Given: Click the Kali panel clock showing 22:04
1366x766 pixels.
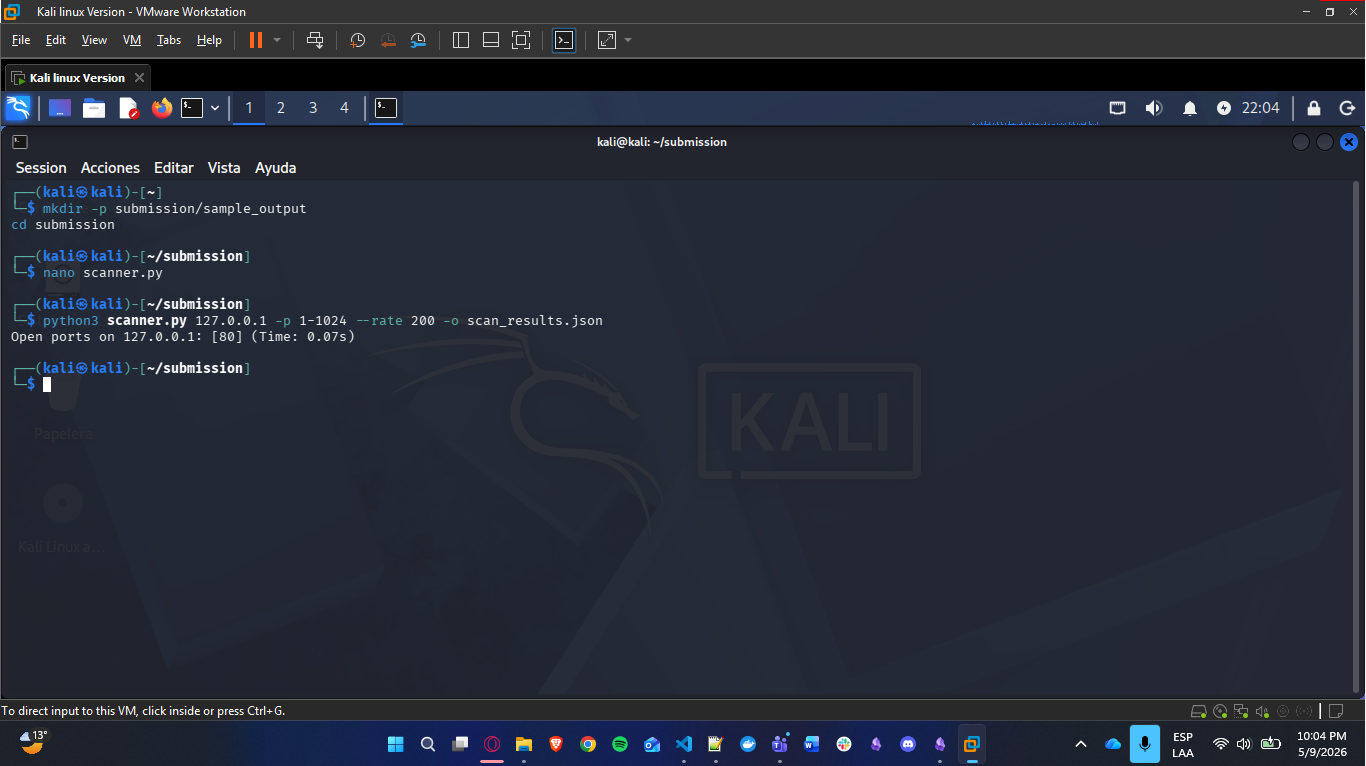Looking at the screenshot, I should click(1260, 108).
